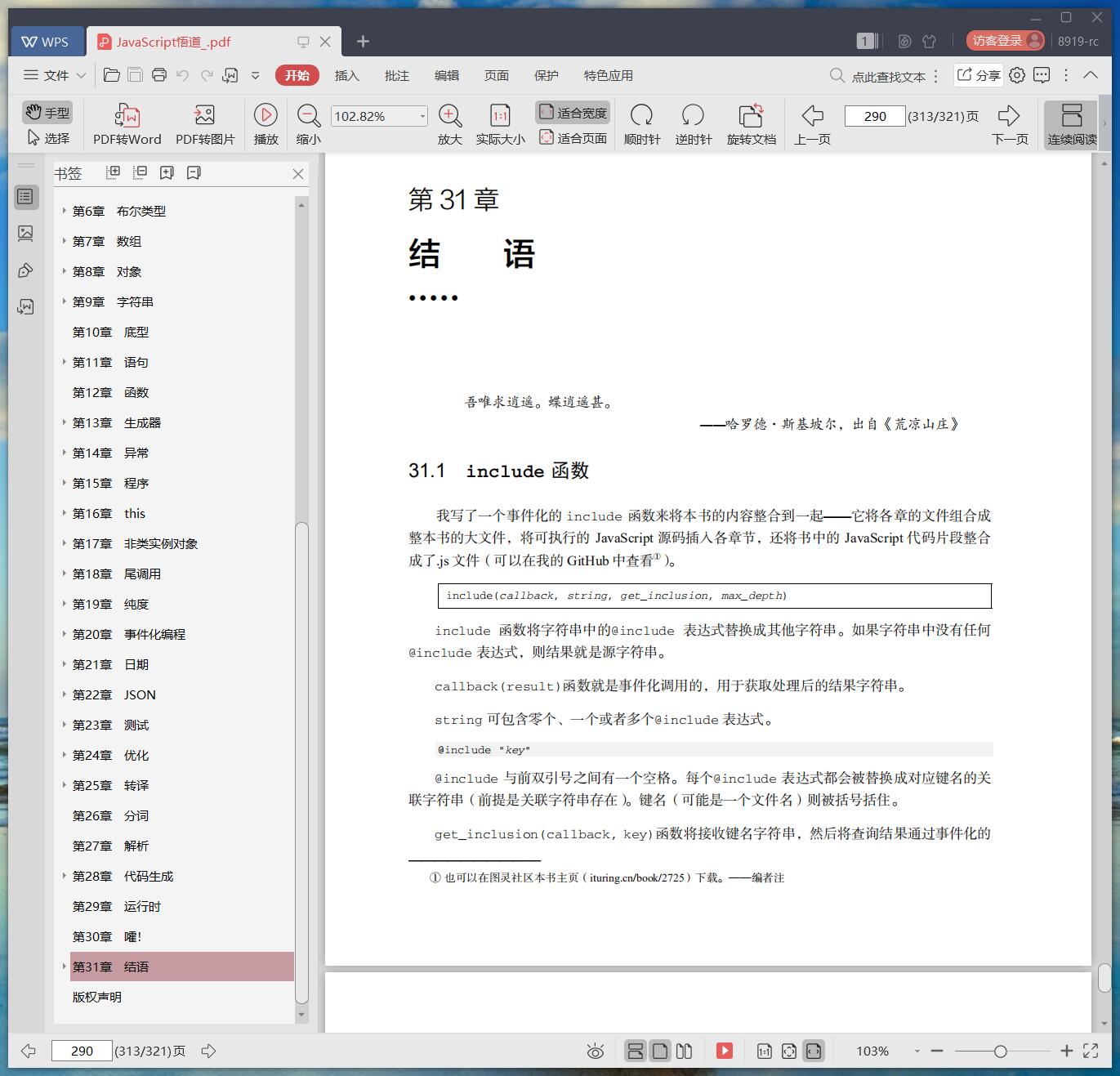
Task: Open the bookmarks panel sidebar icon
Action: tap(26, 196)
